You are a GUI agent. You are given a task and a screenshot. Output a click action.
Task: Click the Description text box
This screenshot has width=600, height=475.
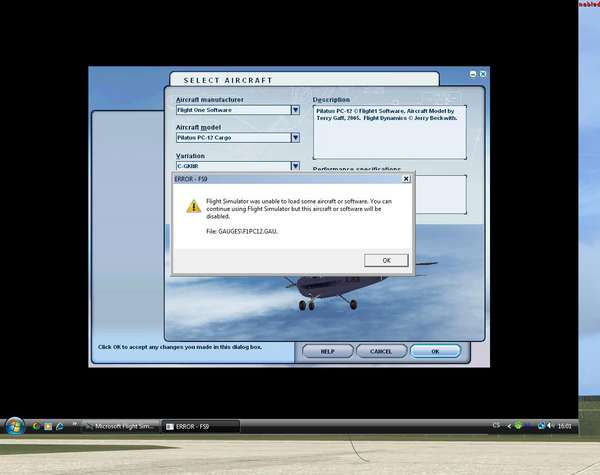coord(390,132)
